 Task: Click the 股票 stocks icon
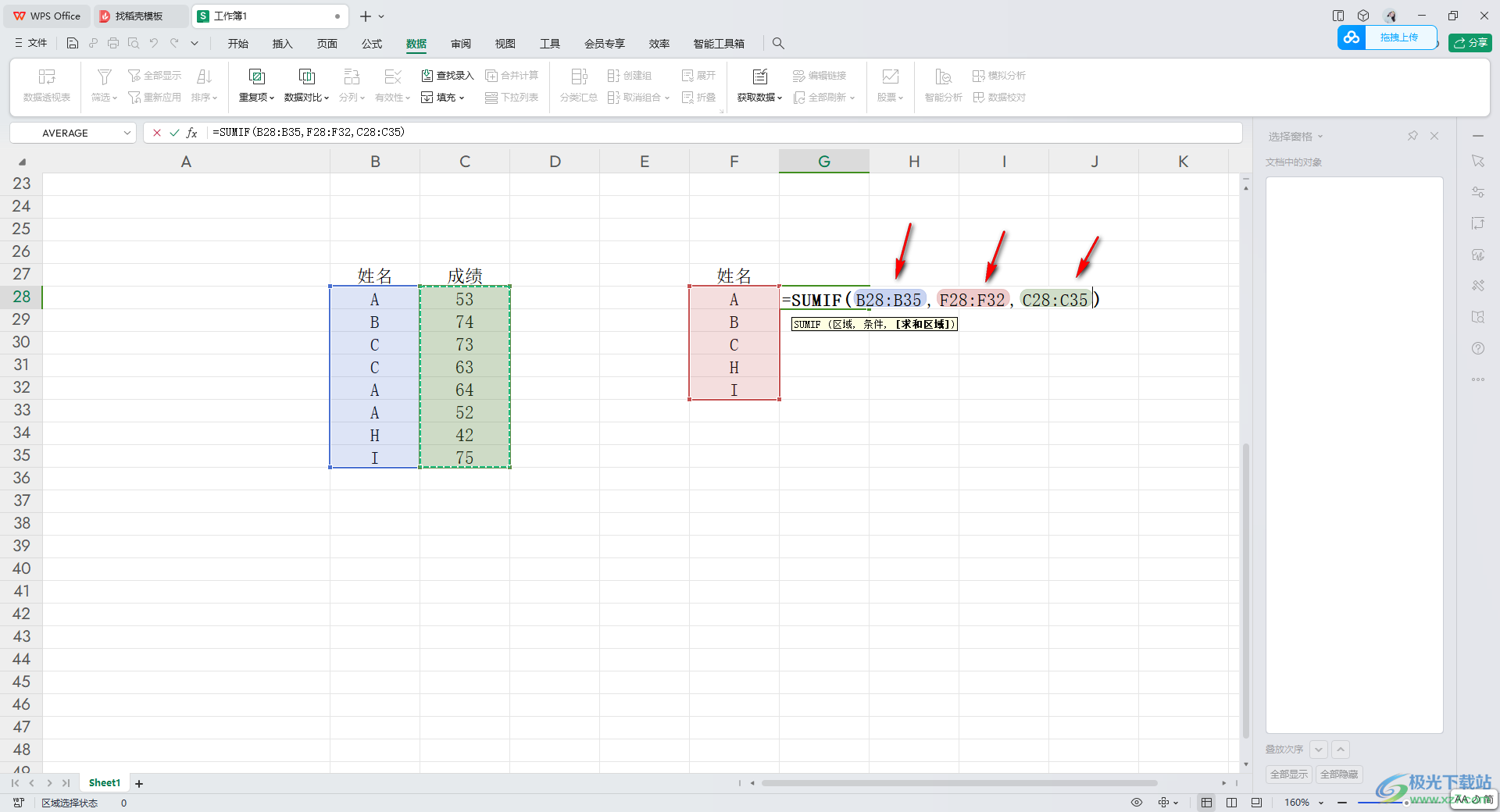(890, 77)
